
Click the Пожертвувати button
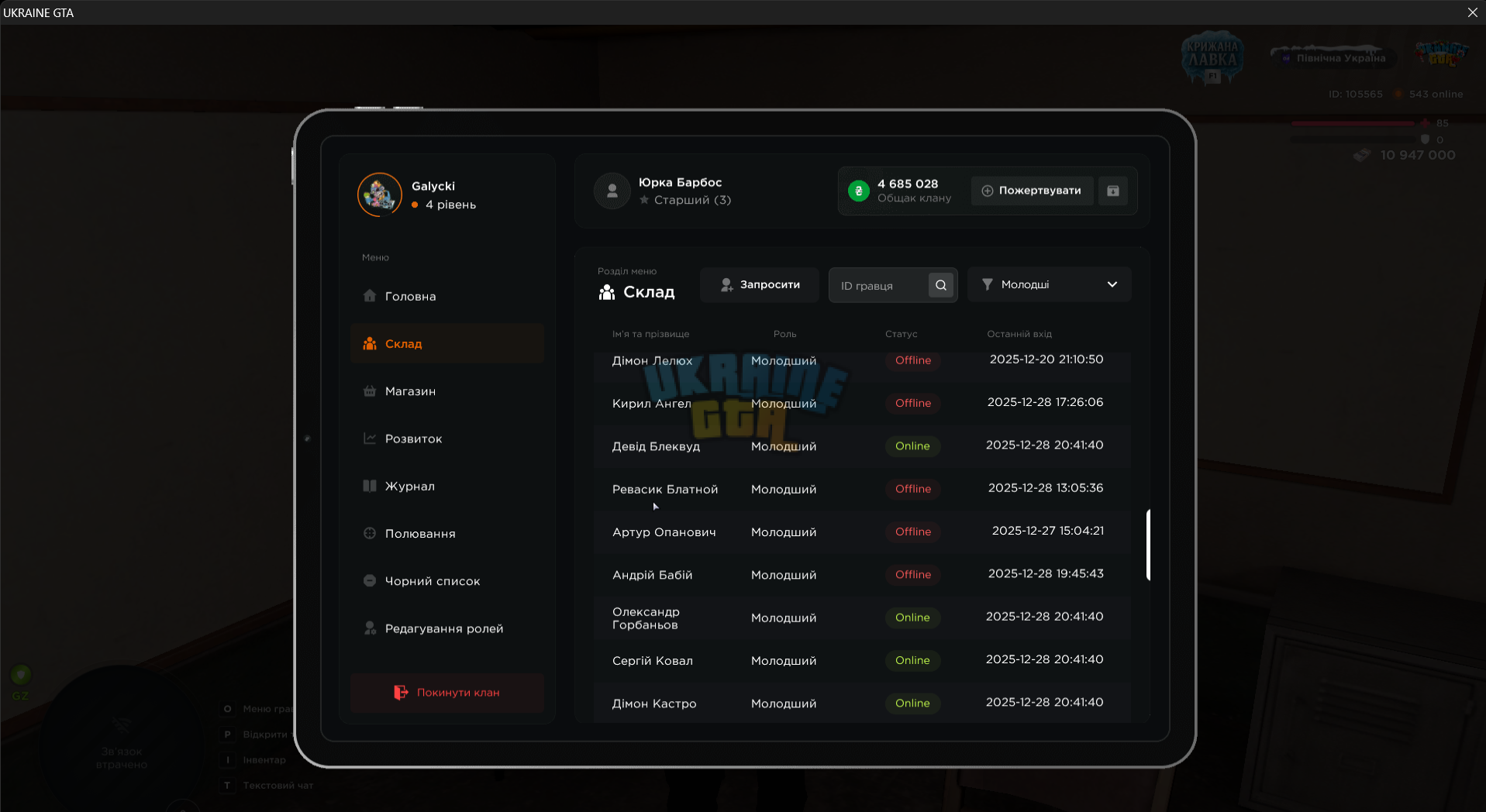1032,191
